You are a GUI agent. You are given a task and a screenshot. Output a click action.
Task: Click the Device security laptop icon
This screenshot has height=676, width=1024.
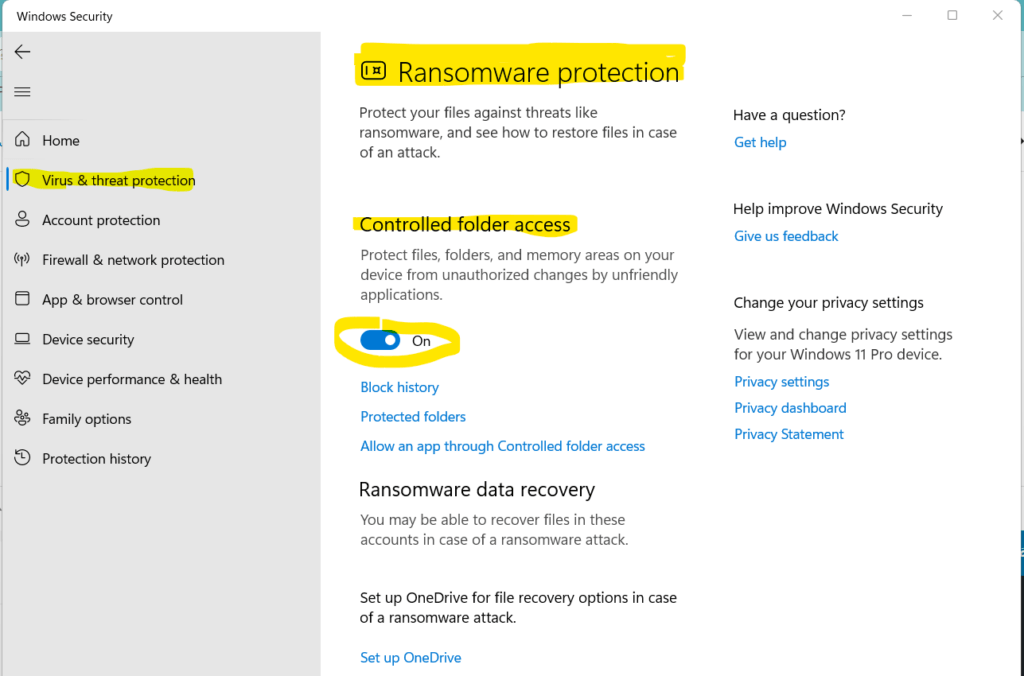(22, 339)
